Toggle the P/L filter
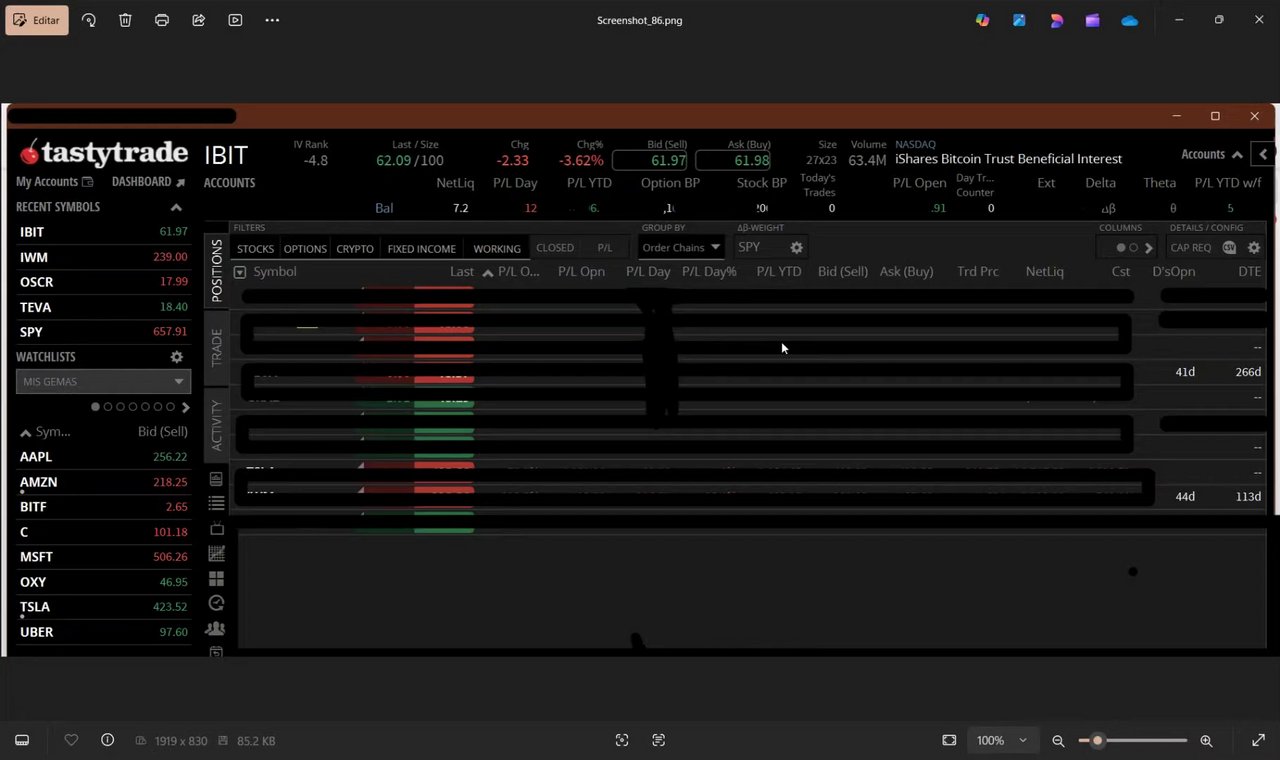This screenshot has width=1280, height=760. click(605, 248)
